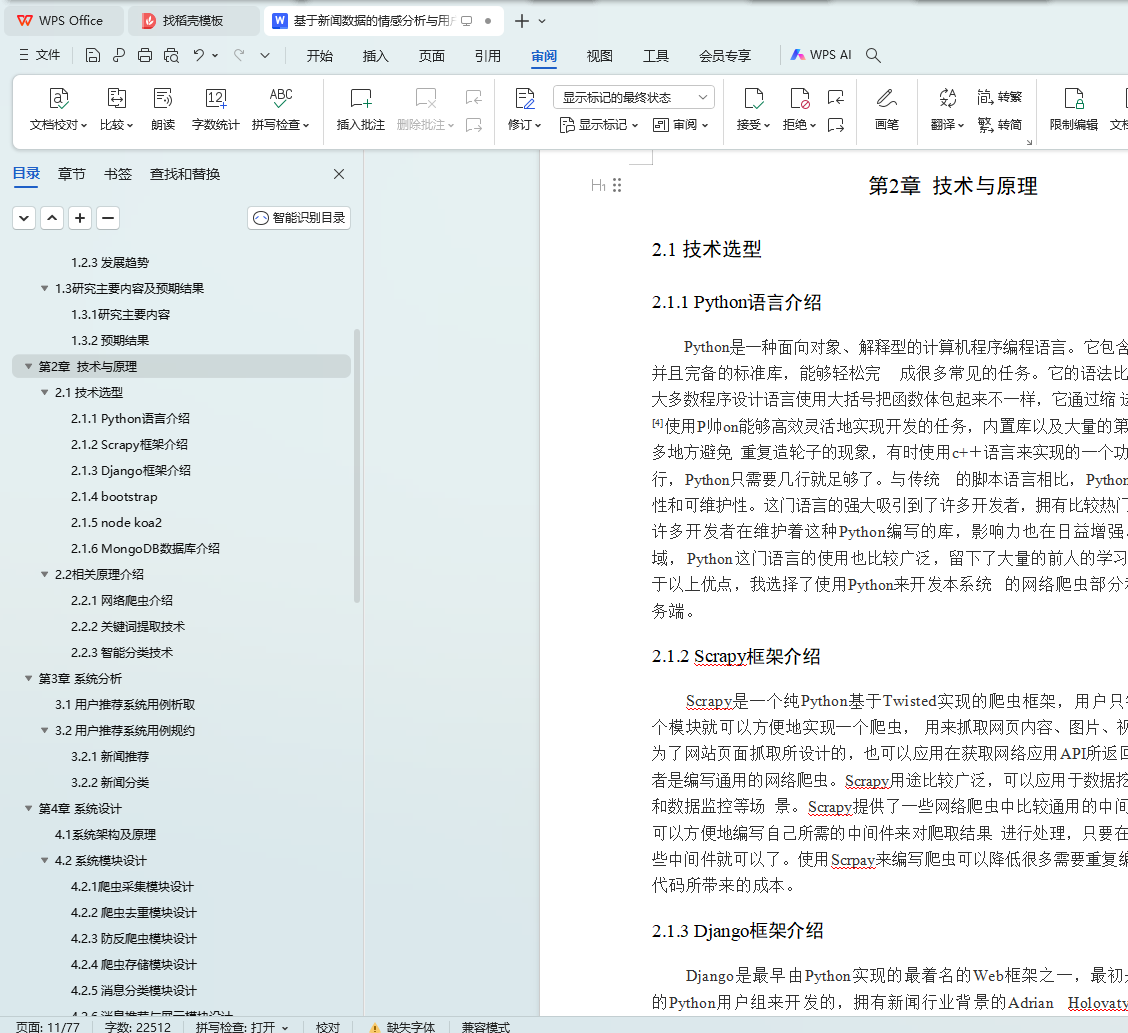Redo the last action

tap(239, 55)
